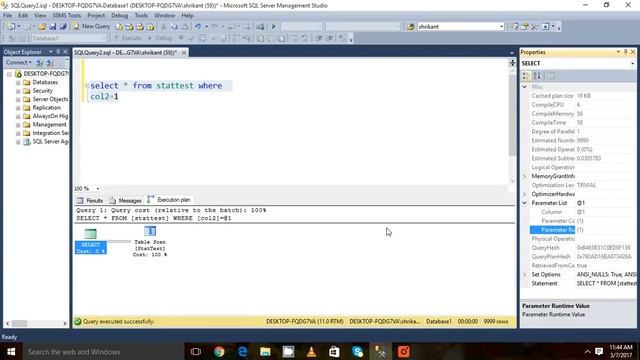Expand the Server Objects folder node
Image resolution: width=640 pixels, height=360 pixels.
coord(18,99)
